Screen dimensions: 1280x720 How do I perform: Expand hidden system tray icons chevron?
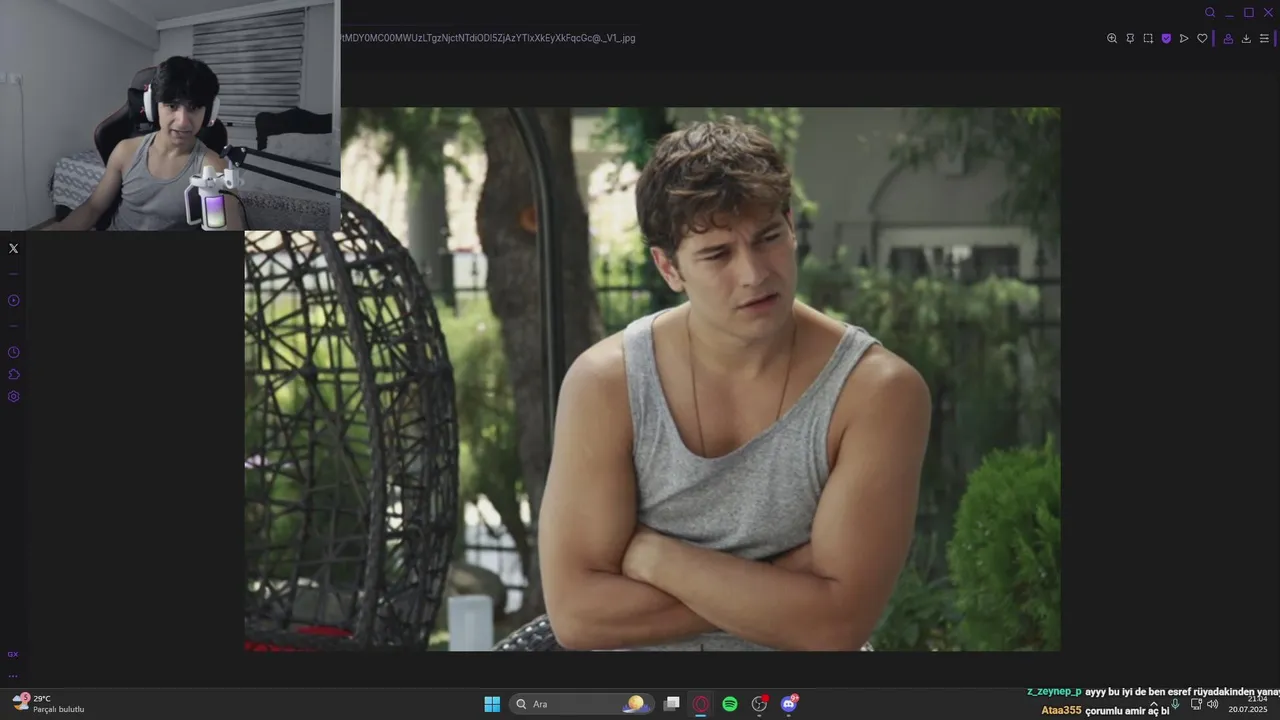(x=1154, y=704)
